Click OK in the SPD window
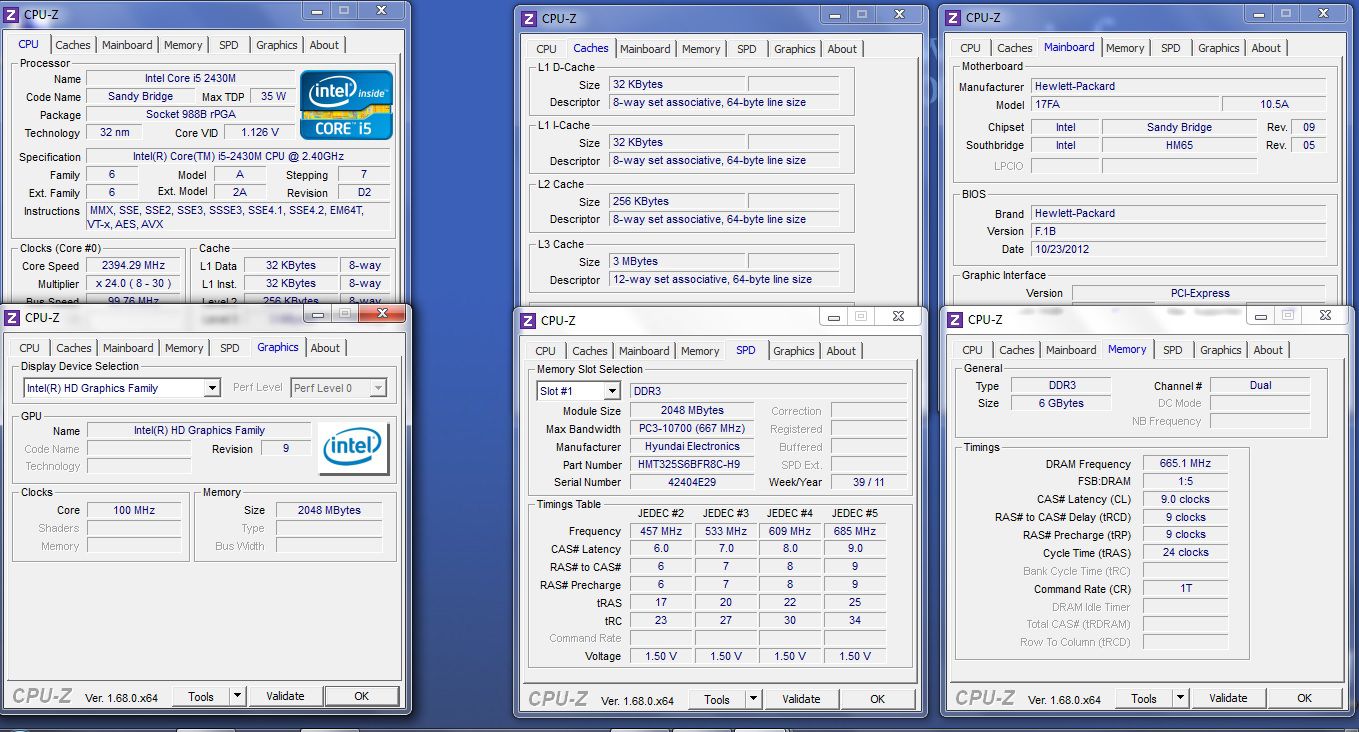Viewport: 1359px width, 732px height. (878, 699)
